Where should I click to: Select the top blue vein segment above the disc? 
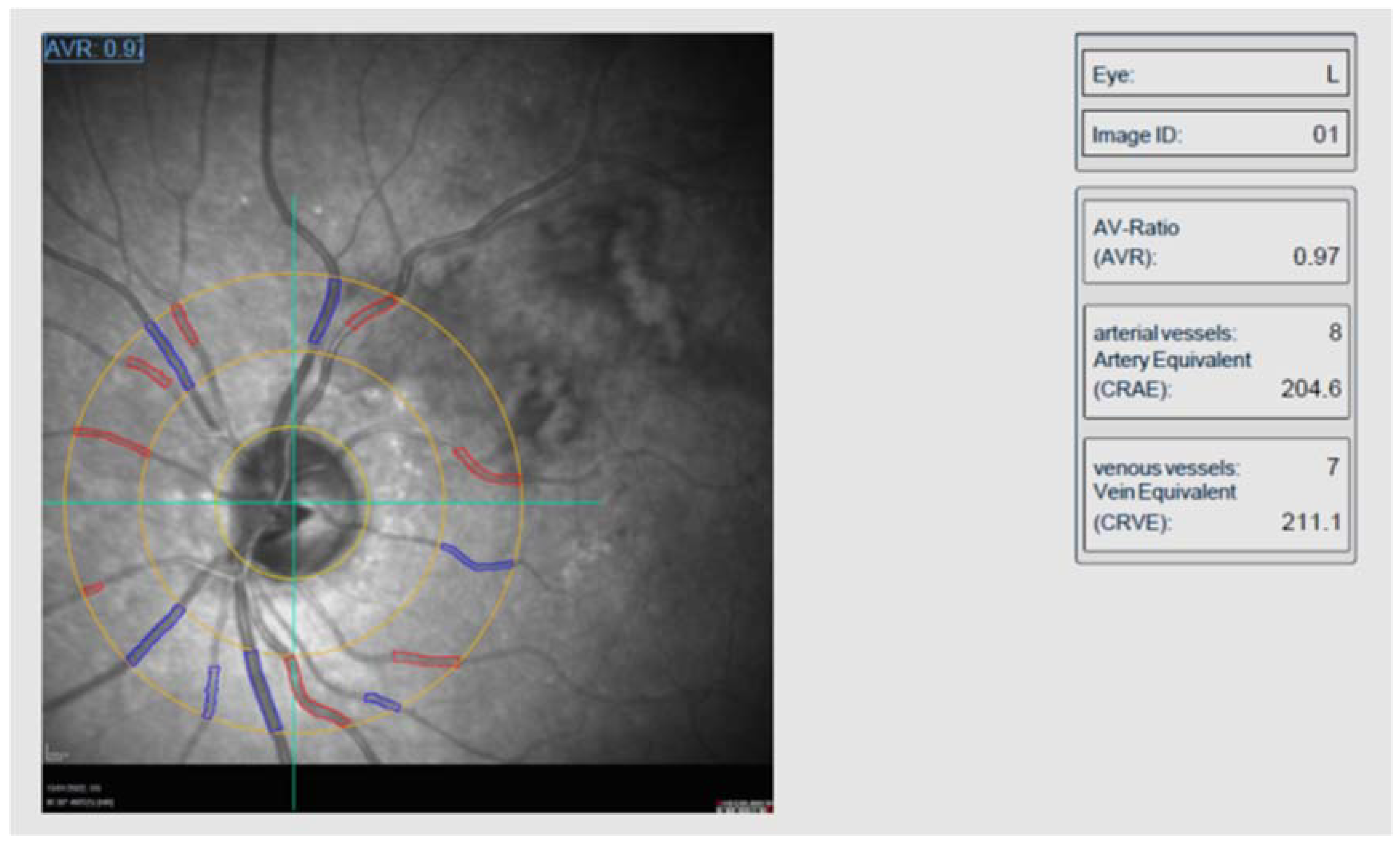(x=326, y=310)
